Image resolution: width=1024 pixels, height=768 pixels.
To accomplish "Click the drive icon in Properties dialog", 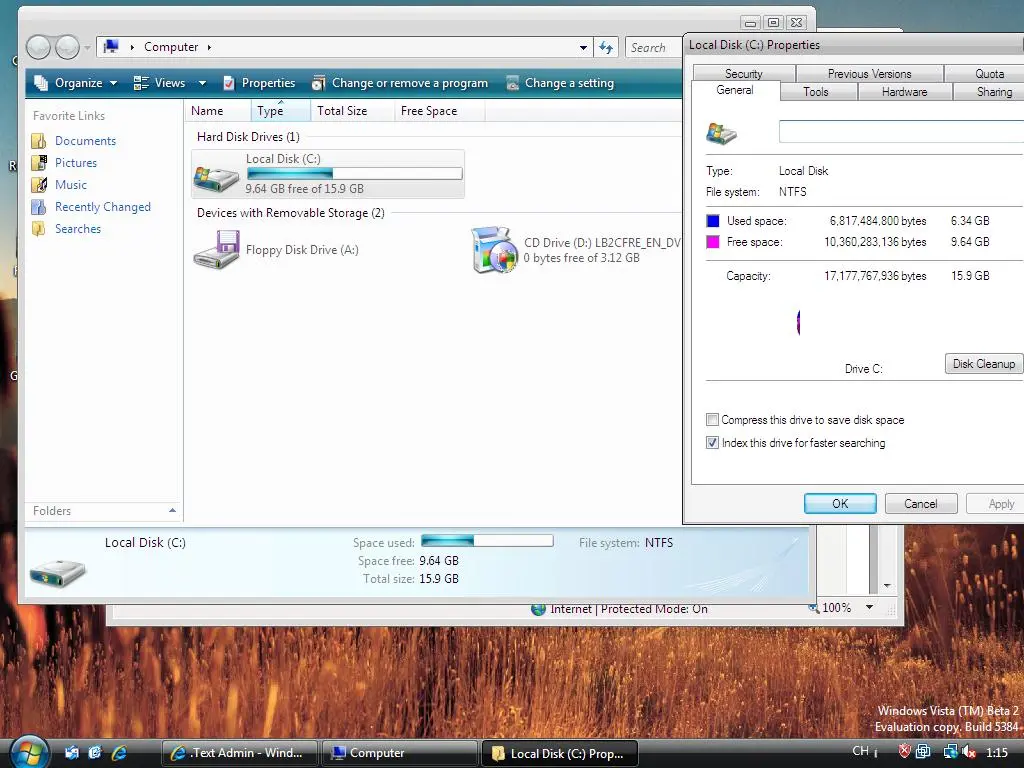I will coord(722,133).
